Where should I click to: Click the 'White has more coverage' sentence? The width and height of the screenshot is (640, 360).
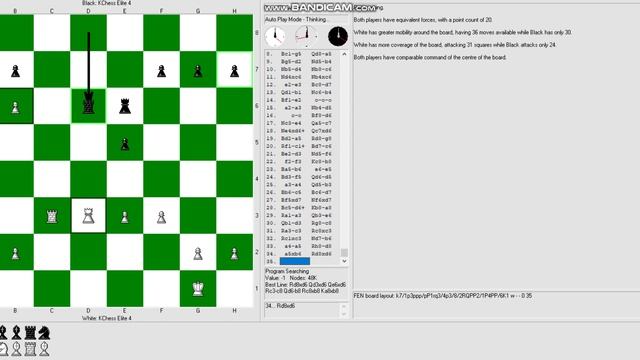[x=455, y=45]
